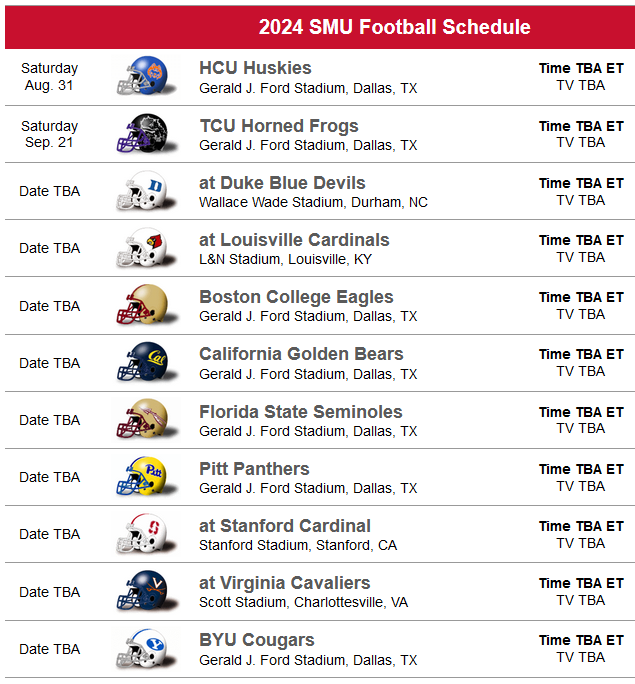635x684 pixels.
Task: Click the Stanford Cardinal helmet icon
Action: 146,533
